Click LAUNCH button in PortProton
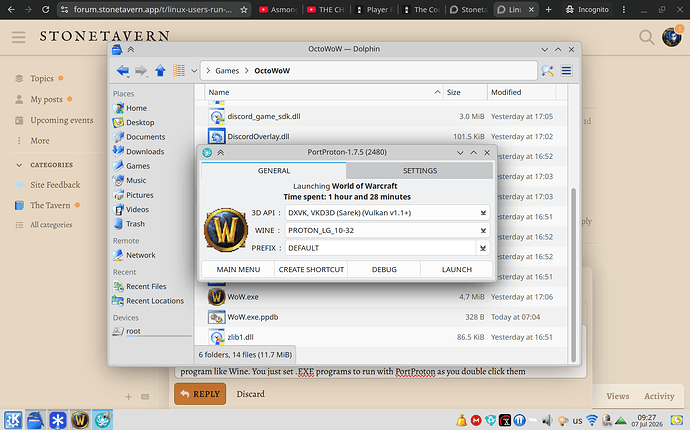Image resolution: width=690 pixels, height=430 pixels. coord(457,269)
